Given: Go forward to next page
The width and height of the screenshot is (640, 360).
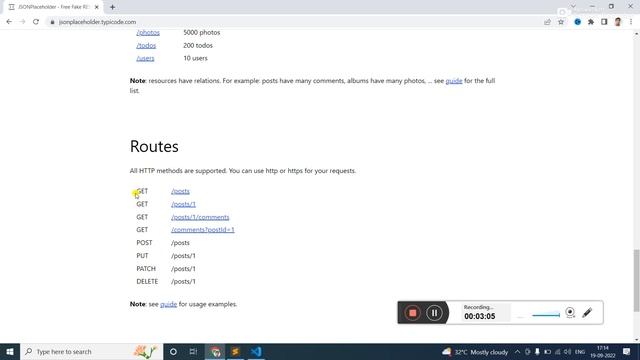Looking at the screenshot, I should click(x=22, y=22).
